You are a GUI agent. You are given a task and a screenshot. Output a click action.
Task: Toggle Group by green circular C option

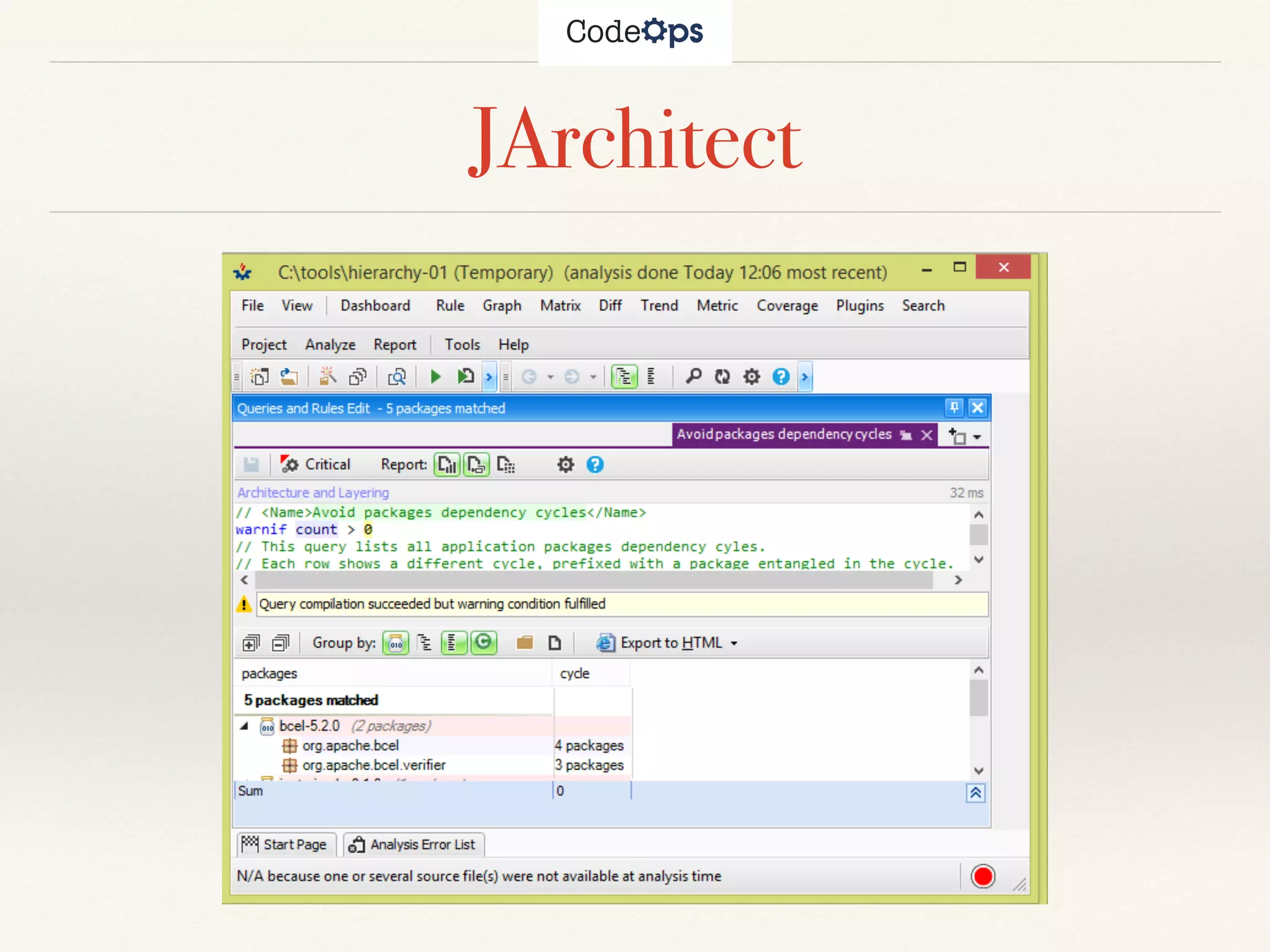[x=483, y=643]
